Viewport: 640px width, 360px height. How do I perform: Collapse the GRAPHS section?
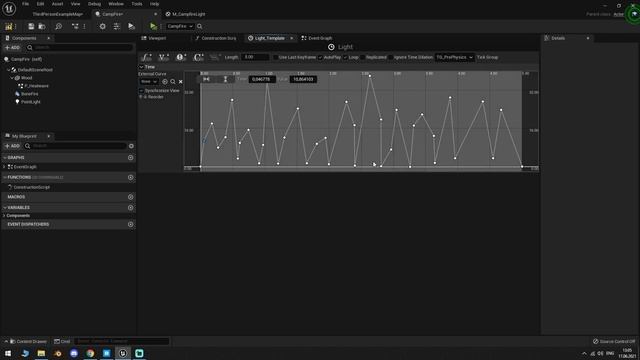4,158
